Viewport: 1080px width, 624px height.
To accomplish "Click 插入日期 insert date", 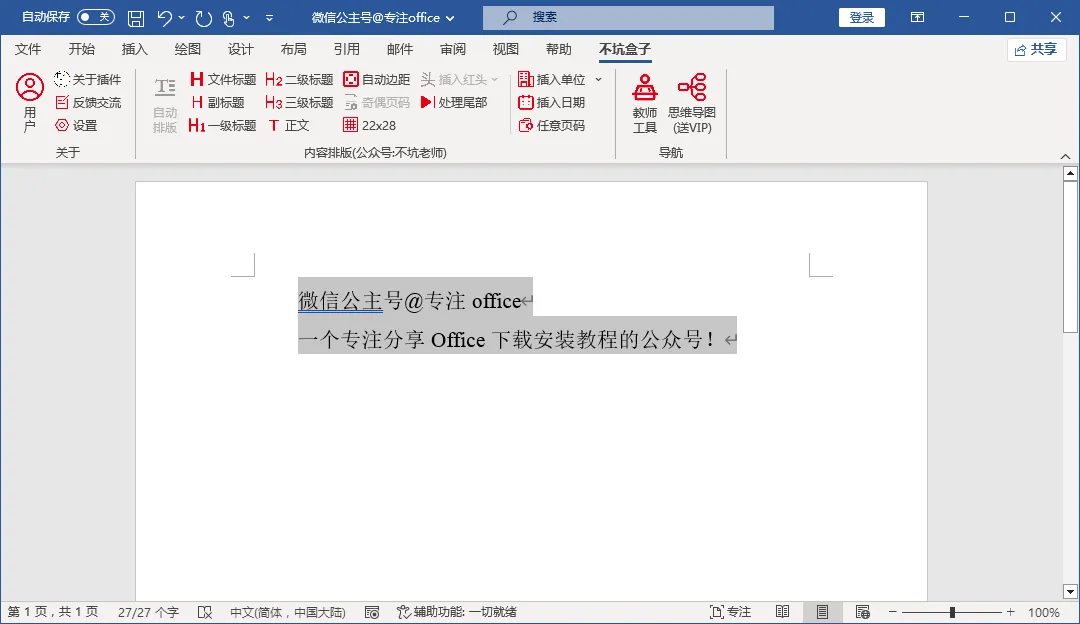I will (x=552, y=102).
